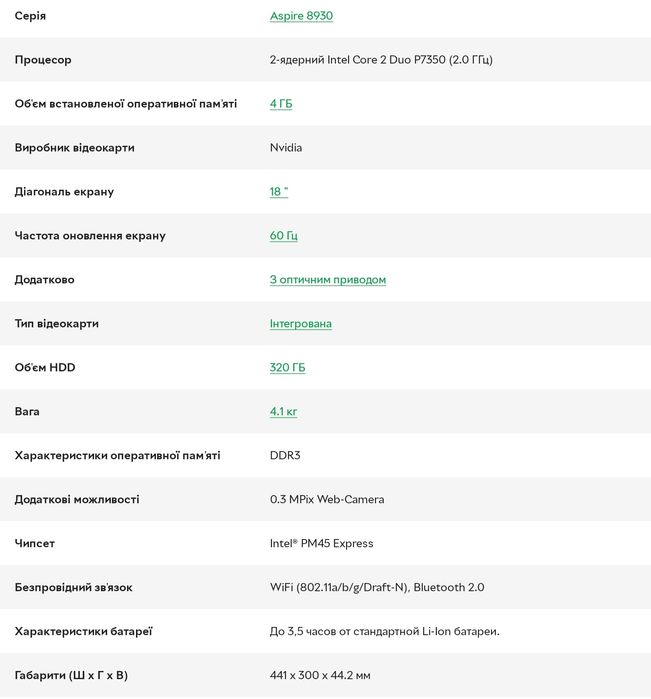Click the 4.1 кг weight link
This screenshot has height=699, width=651.
tap(283, 411)
